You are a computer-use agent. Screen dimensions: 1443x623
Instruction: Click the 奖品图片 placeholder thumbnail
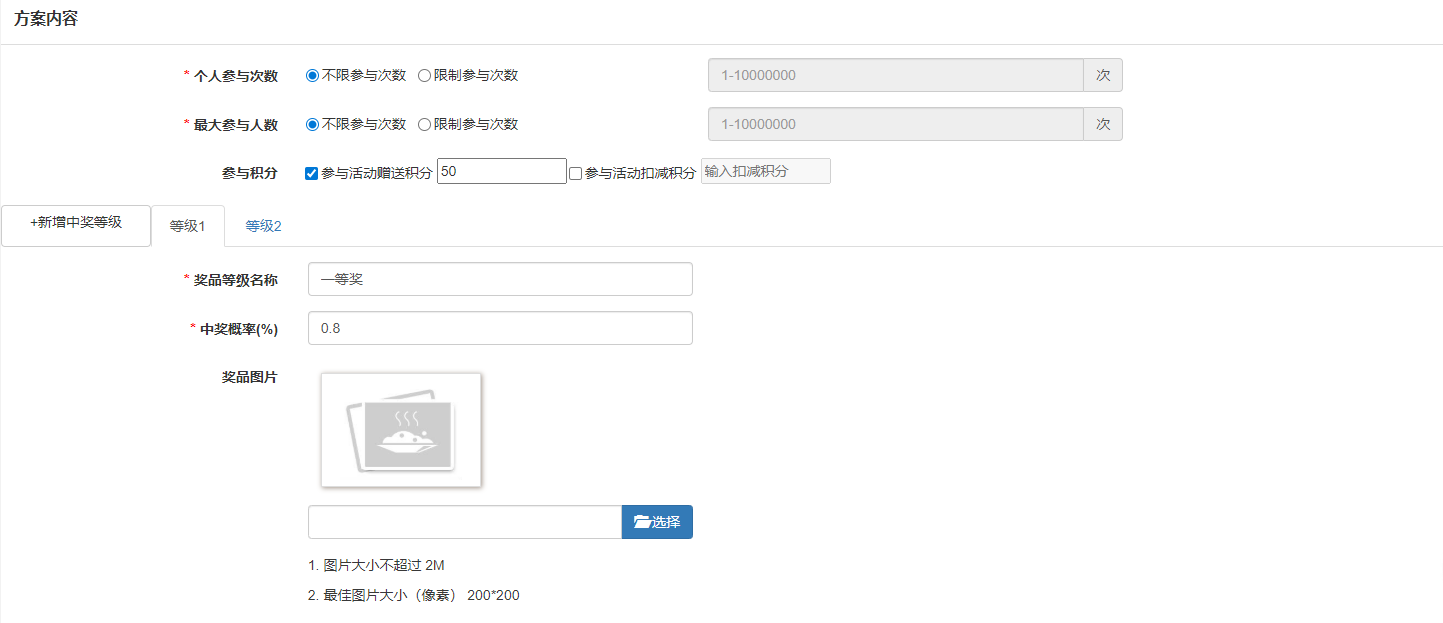click(x=400, y=430)
